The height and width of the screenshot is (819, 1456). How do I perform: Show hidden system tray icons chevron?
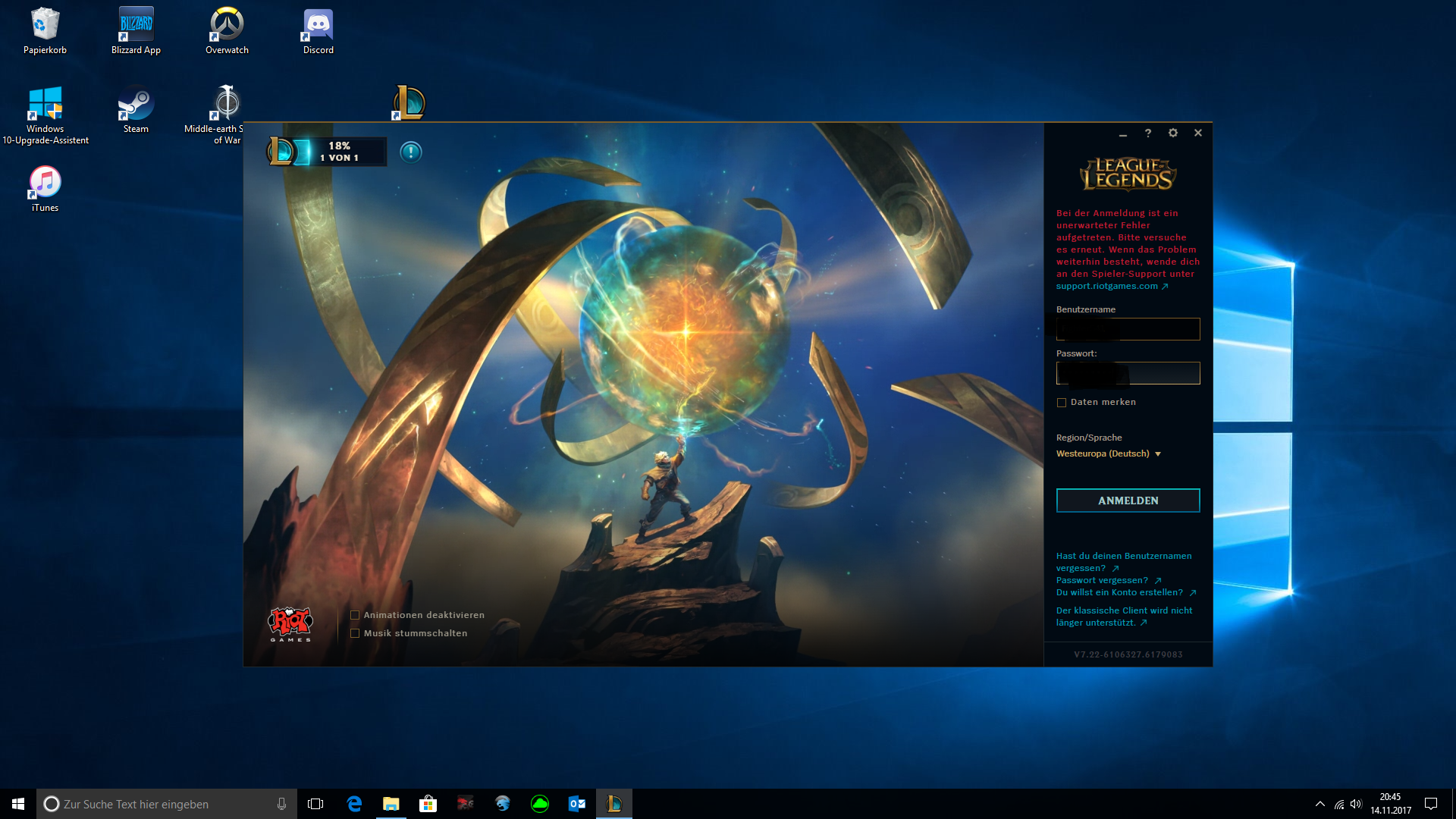coord(1319,804)
